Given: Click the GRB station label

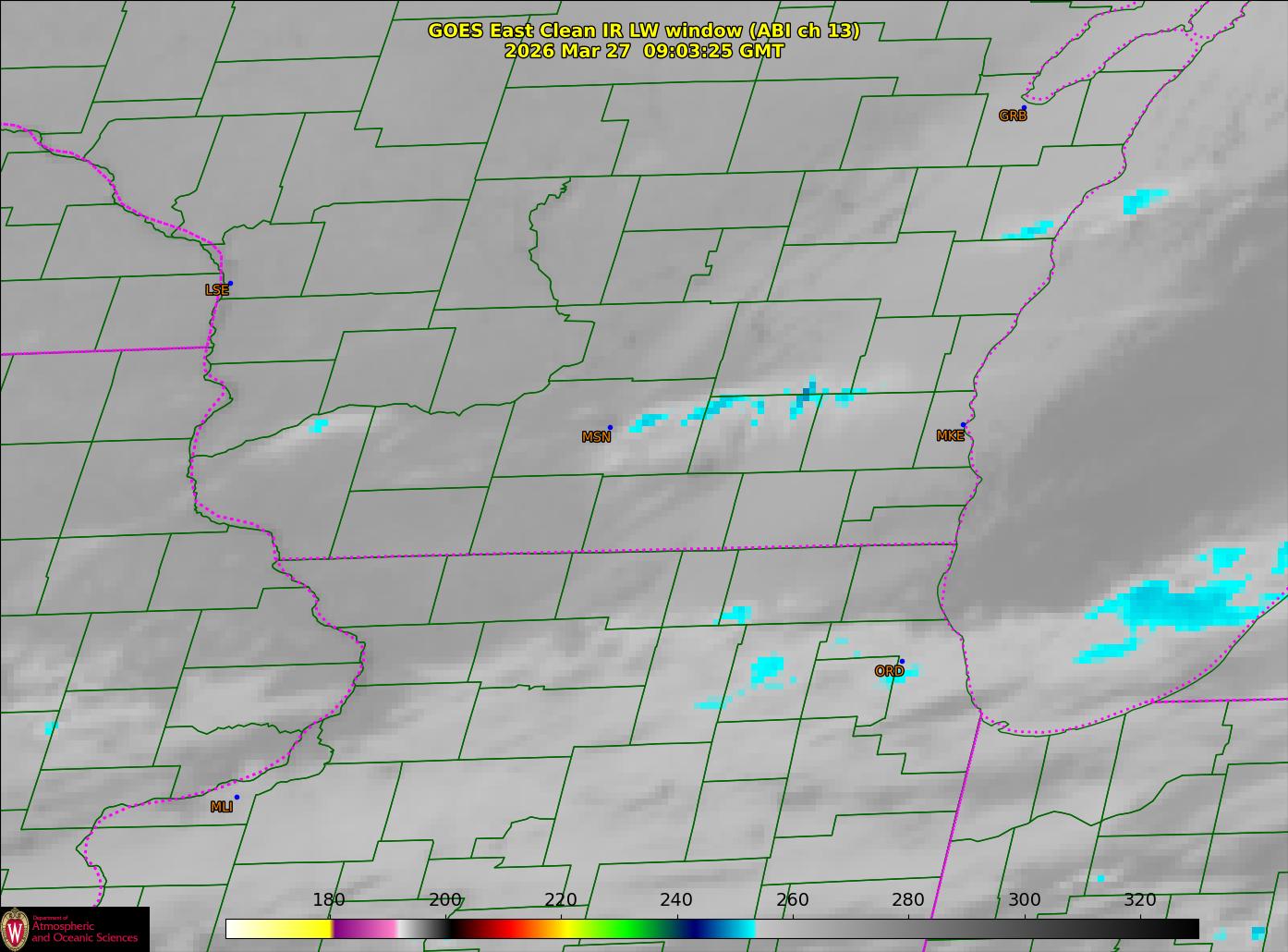Looking at the screenshot, I should [x=1013, y=116].
